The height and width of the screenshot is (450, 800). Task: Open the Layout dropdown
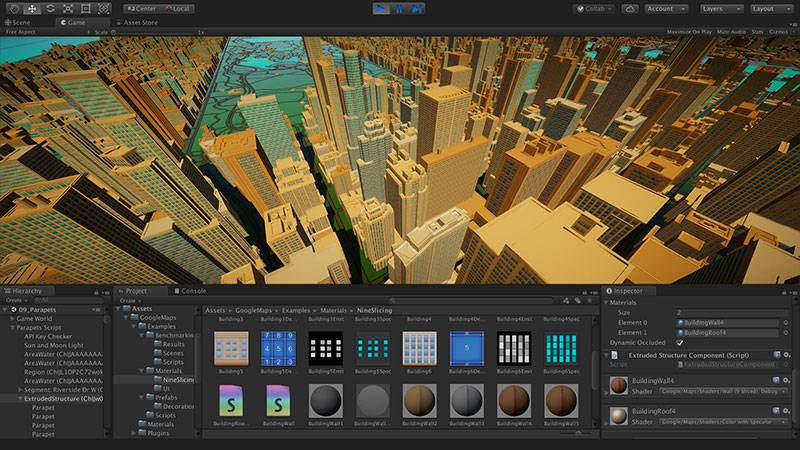[771, 8]
